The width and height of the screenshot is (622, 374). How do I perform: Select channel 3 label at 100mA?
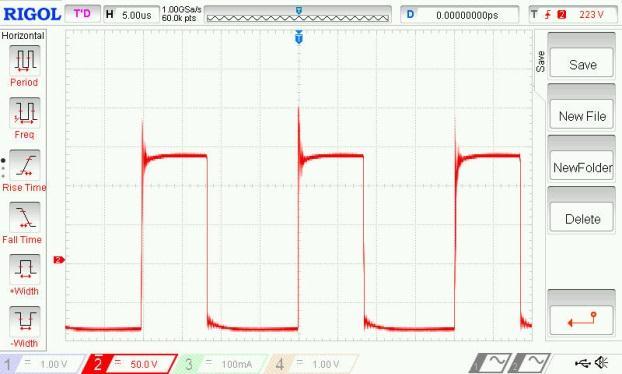click(221, 364)
